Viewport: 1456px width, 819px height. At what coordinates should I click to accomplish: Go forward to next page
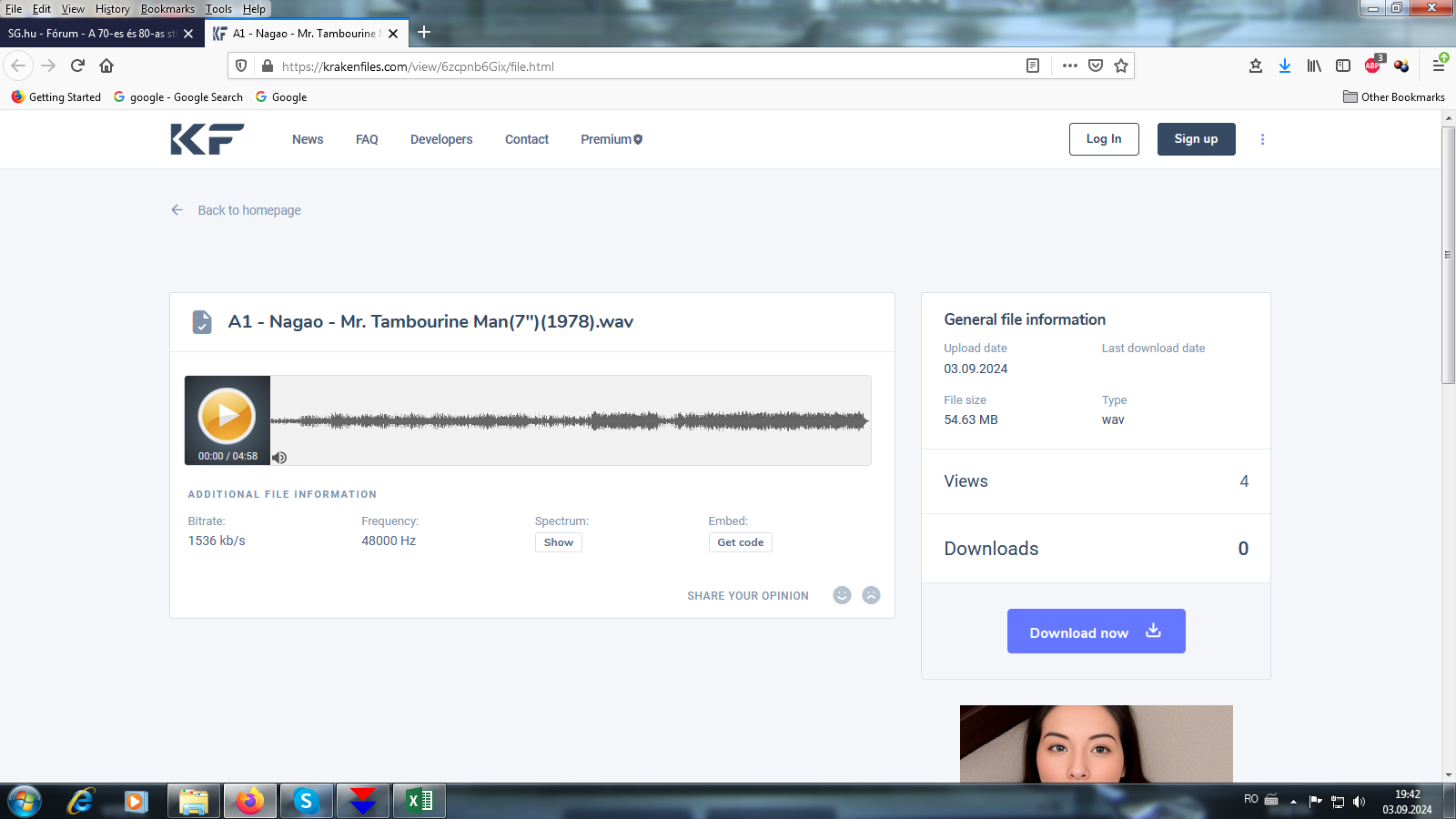point(48,66)
